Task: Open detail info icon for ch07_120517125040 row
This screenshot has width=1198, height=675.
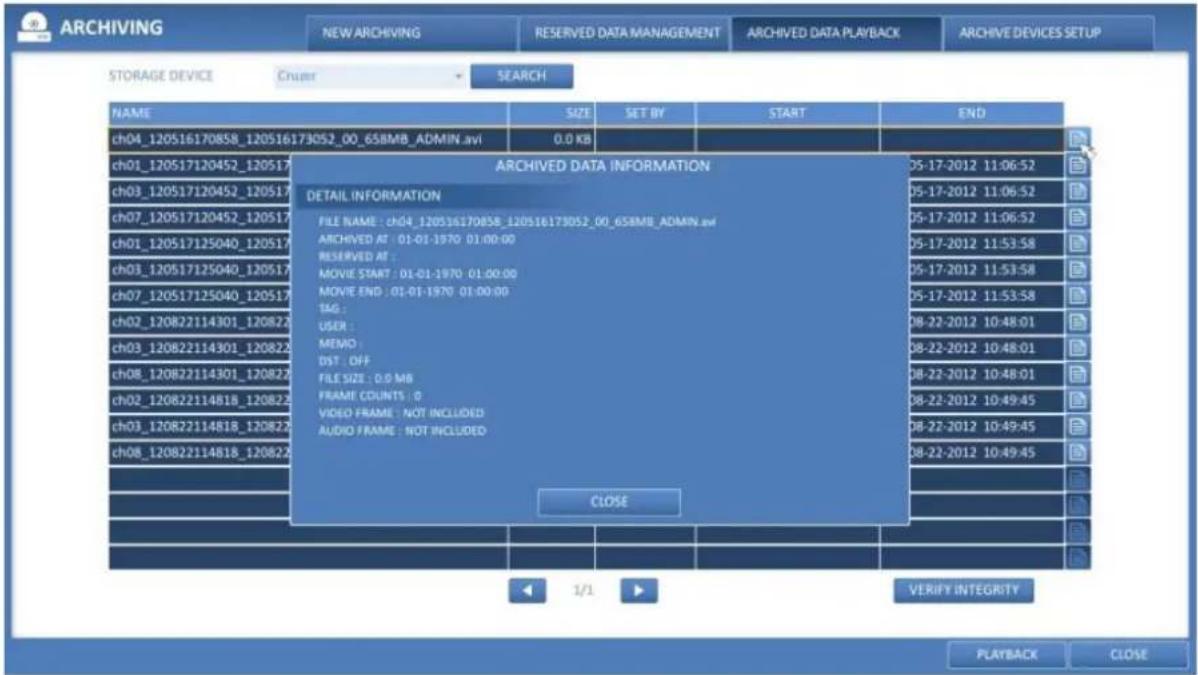Action: point(1077,295)
